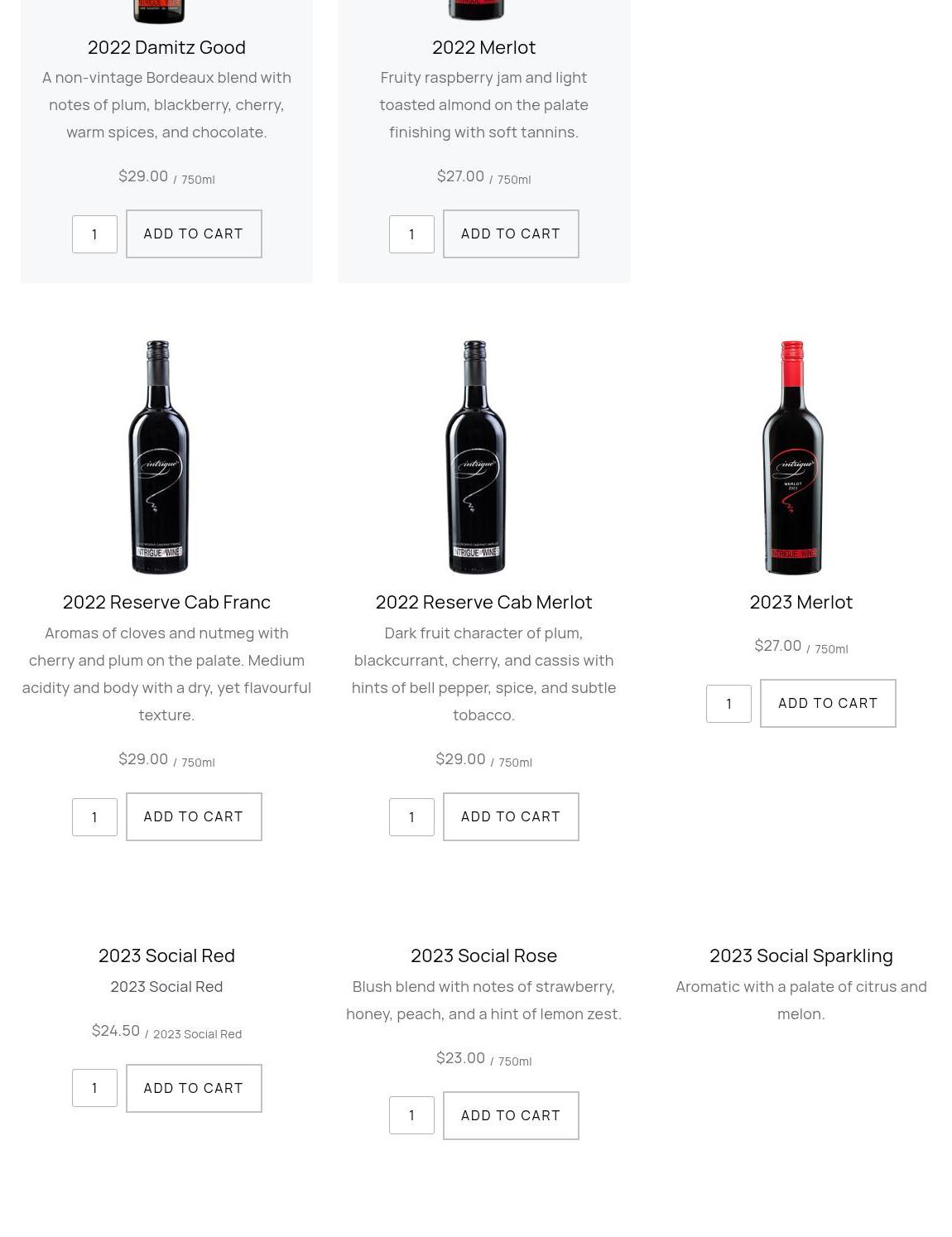Click quantity field for 2022 Merlot
The height and width of the screenshot is (1237, 952).
[x=411, y=234]
